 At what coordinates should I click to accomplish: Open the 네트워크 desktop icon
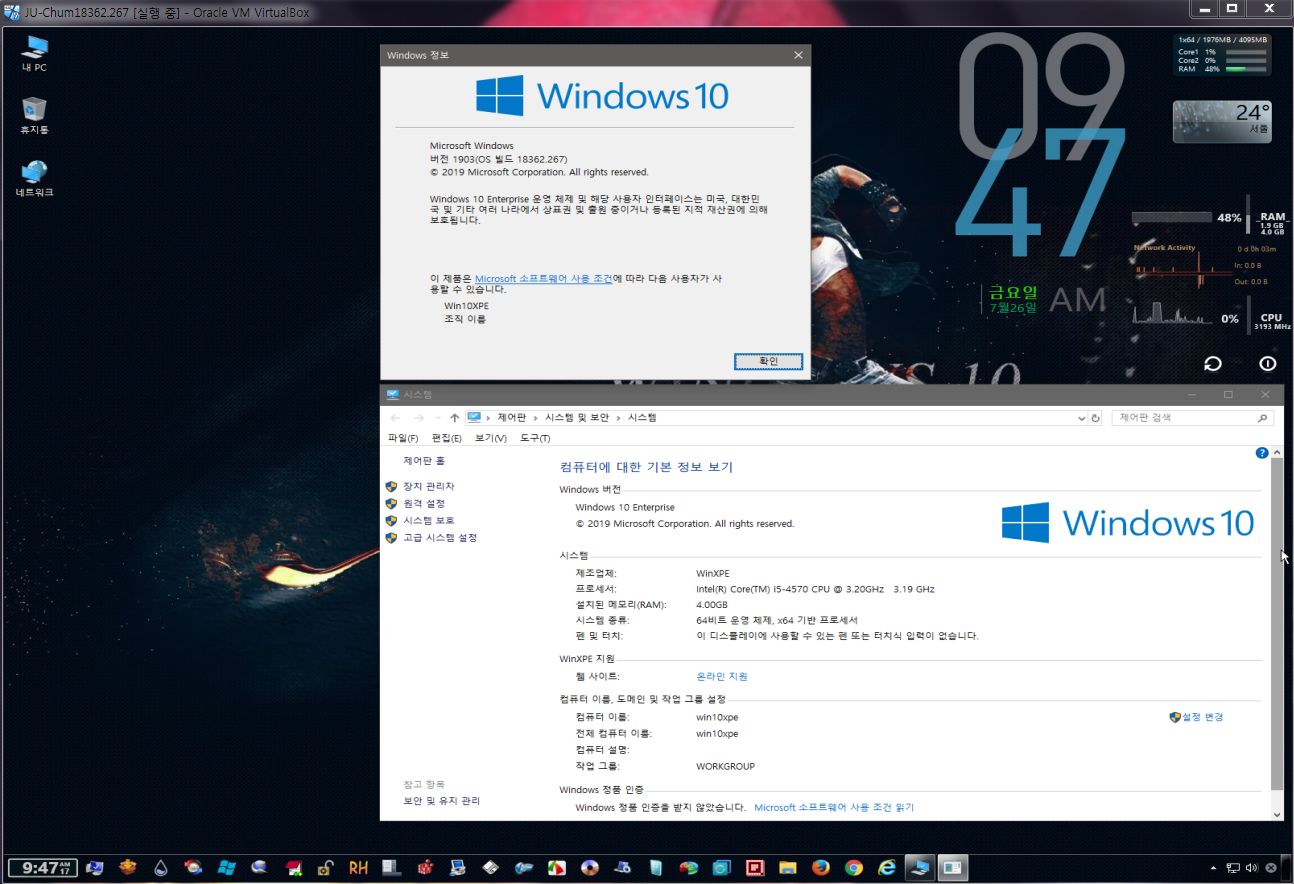34,177
